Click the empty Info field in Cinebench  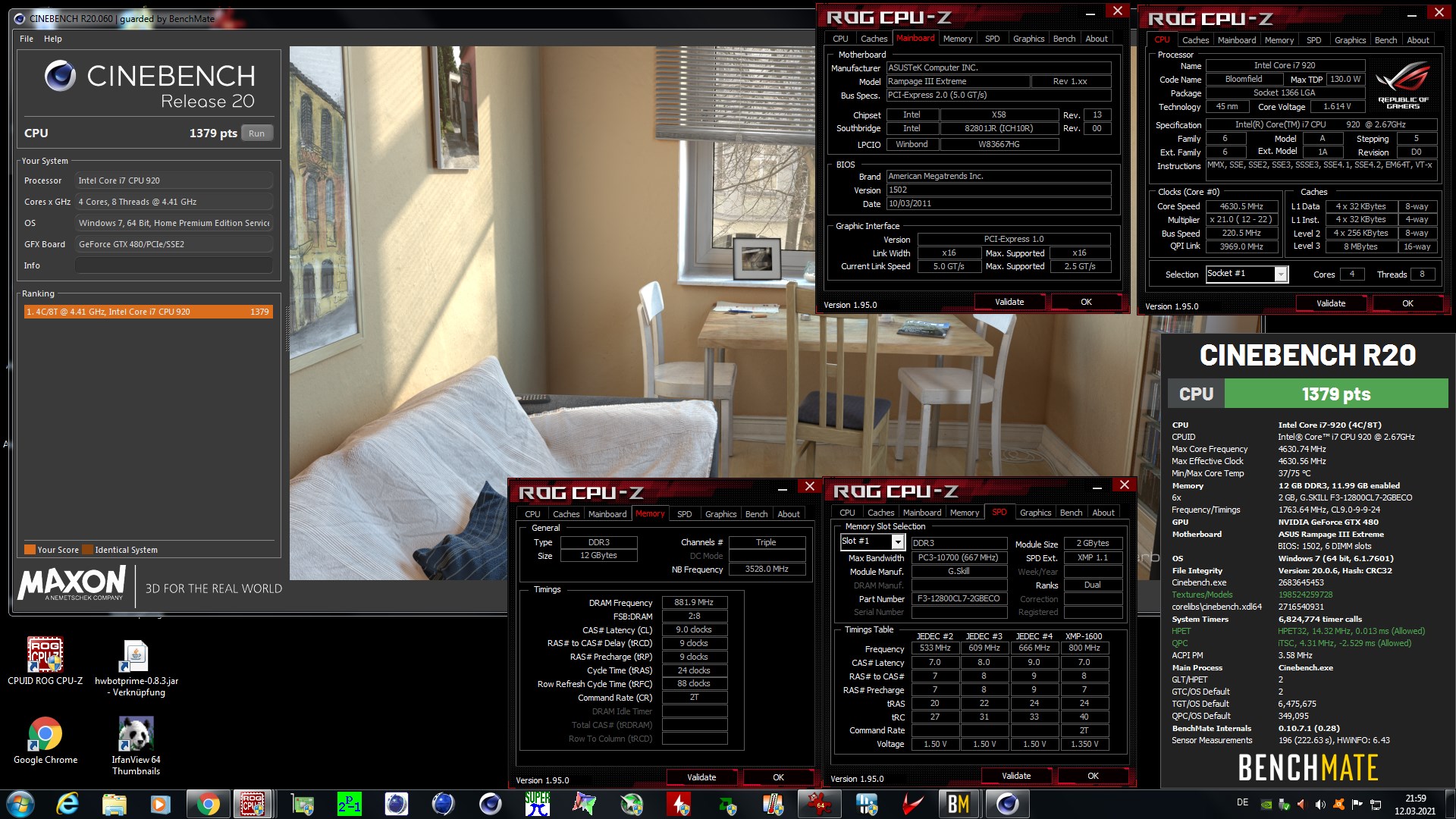point(174,265)
